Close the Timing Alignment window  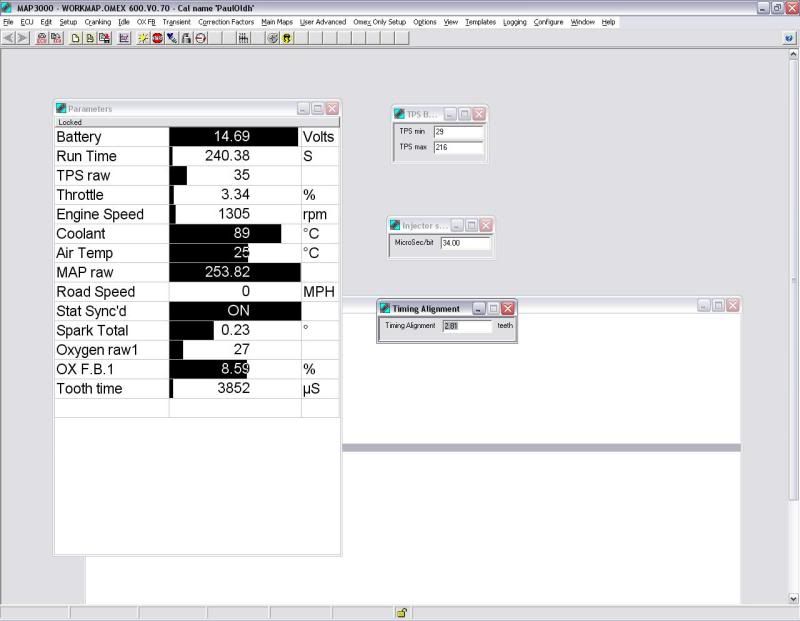[x=508, y=309]
